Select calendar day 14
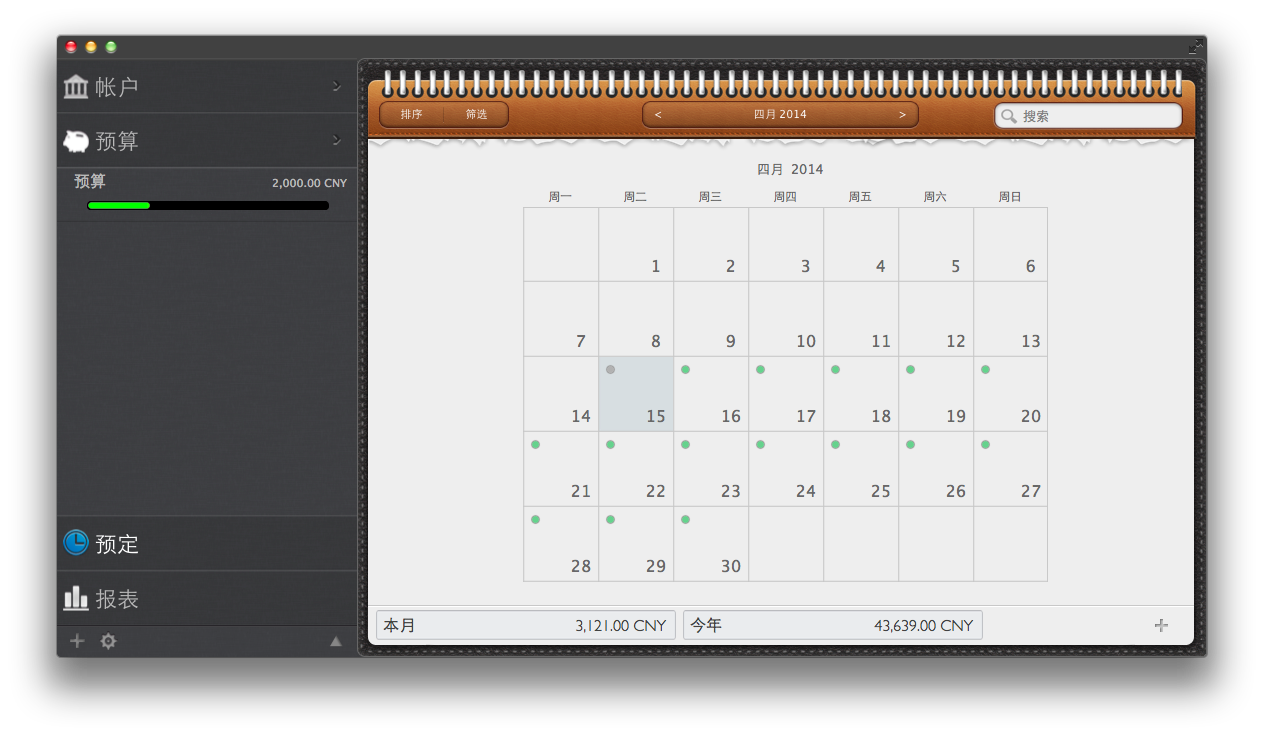The image size is (1264, 736). [x=561, y=394]
